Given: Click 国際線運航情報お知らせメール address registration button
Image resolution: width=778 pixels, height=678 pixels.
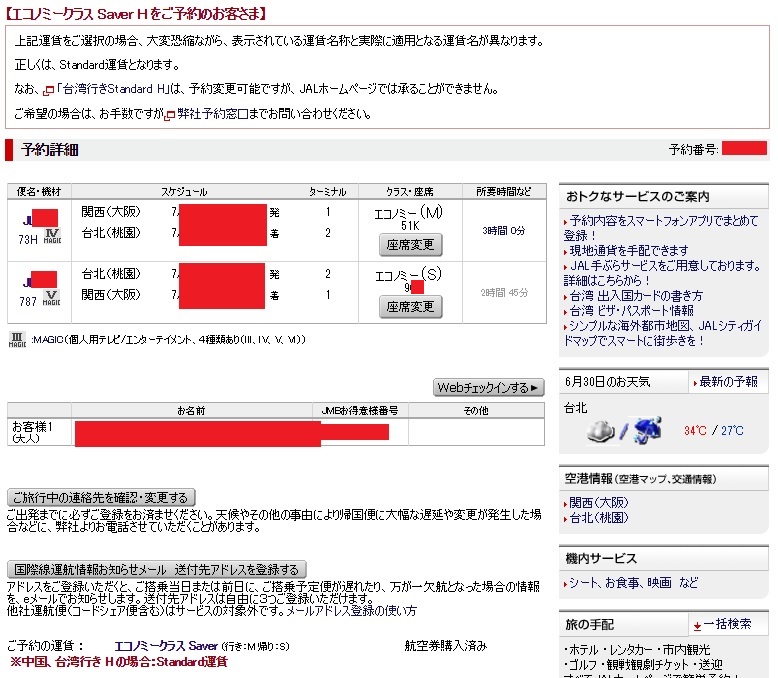Looking at the screenshot, I should coord(157,569).
